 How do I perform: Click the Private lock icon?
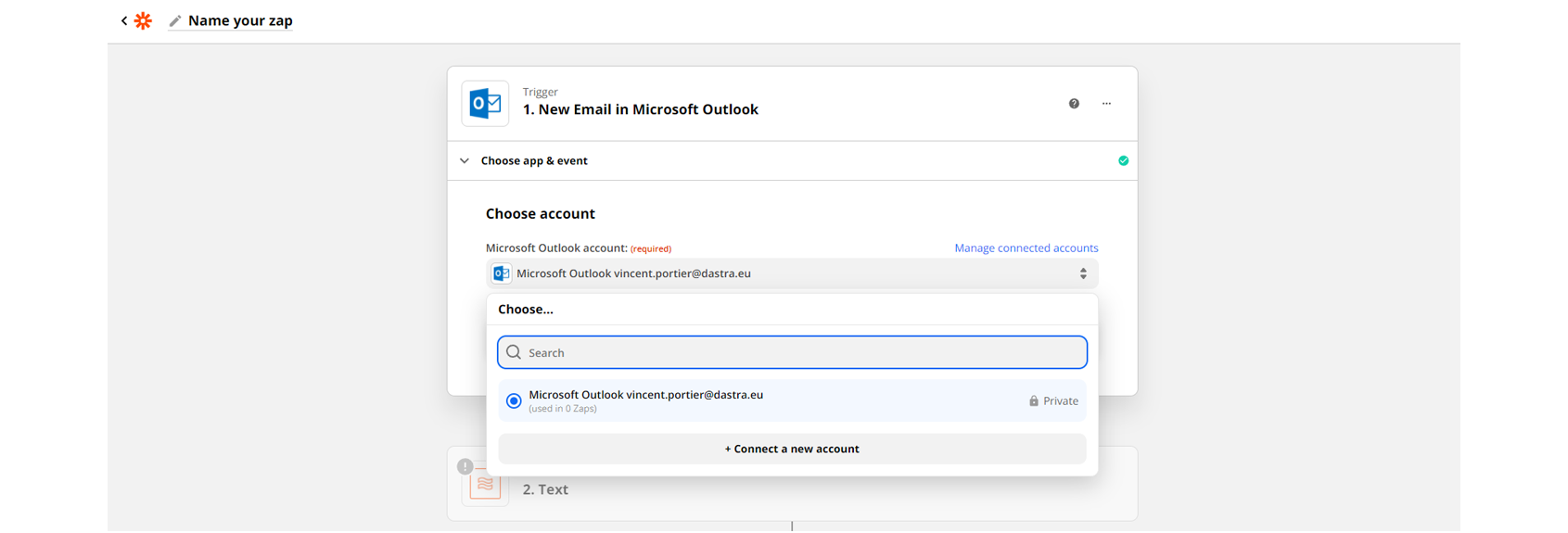click(x=1034, y=401)
